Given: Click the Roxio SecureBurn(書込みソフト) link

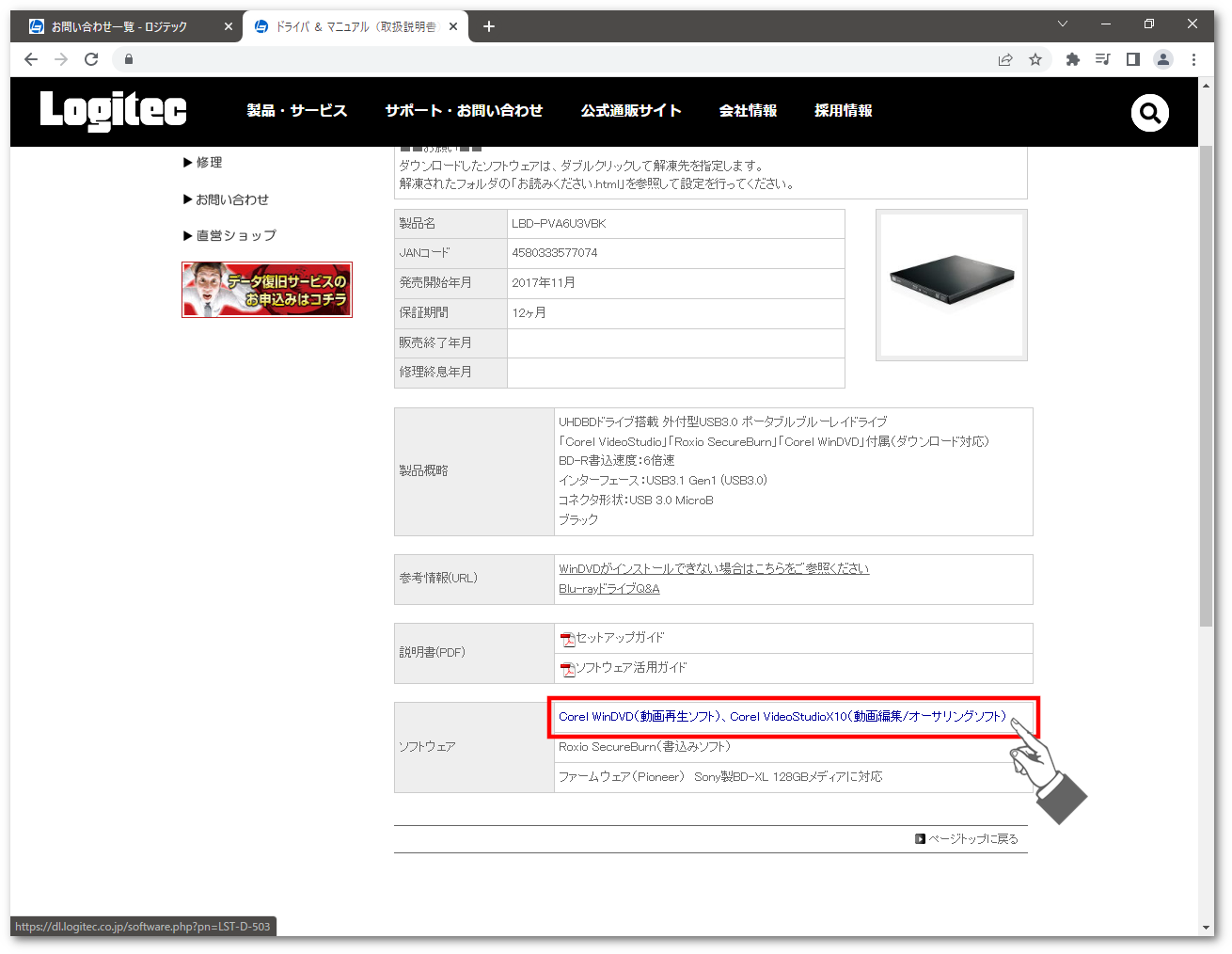Looking at the screenshot, I should 644,747.
